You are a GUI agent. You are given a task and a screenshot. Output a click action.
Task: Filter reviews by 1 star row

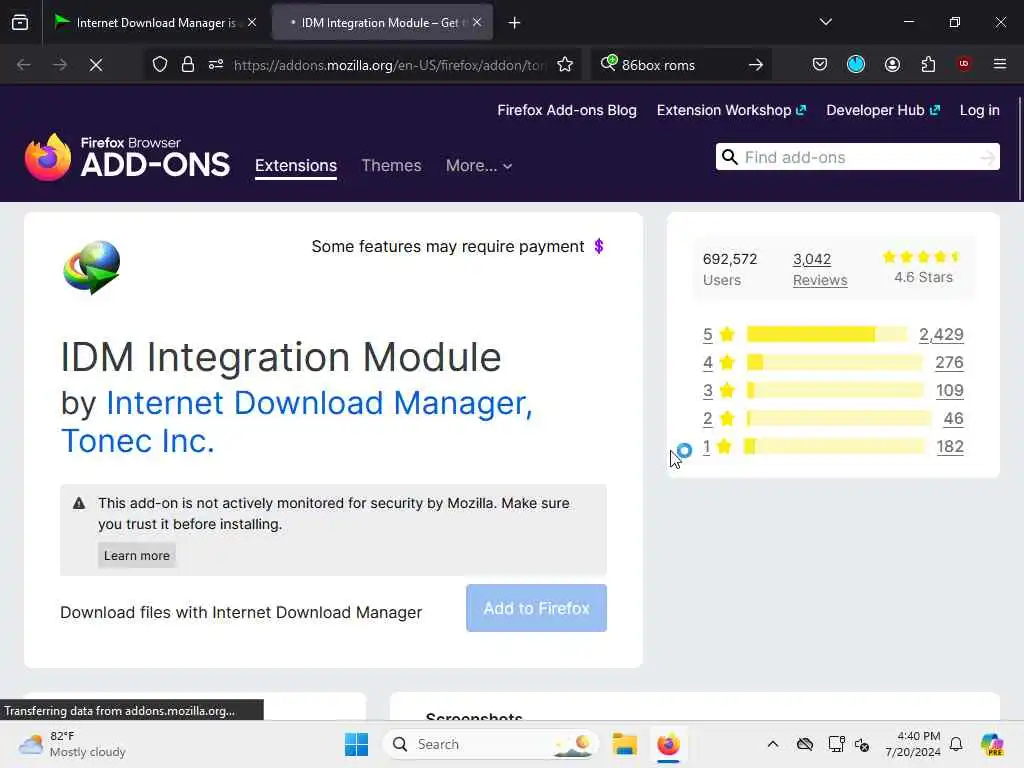tap(833, 447)
